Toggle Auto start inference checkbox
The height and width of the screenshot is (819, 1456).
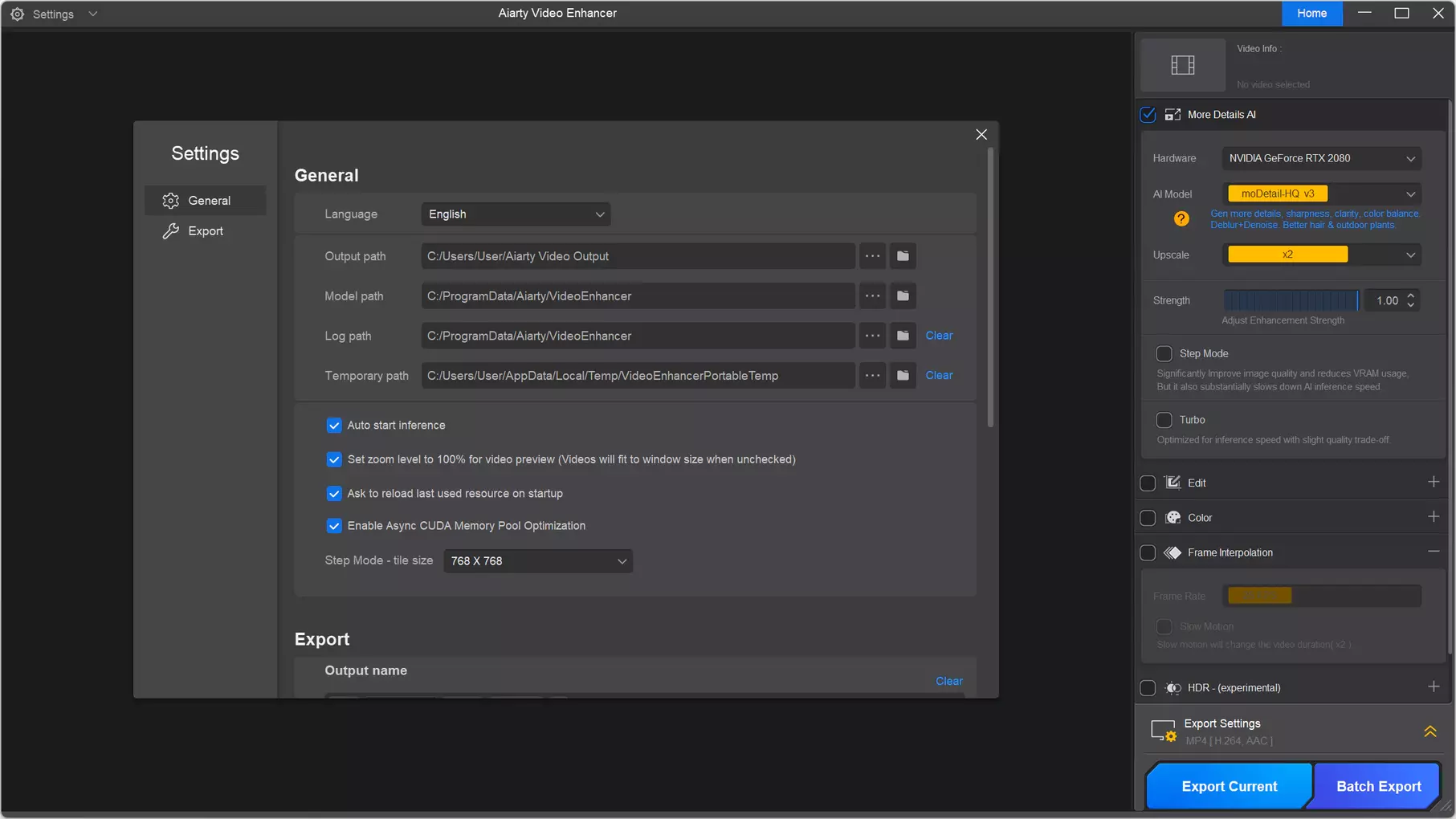(x=334, y=426)
